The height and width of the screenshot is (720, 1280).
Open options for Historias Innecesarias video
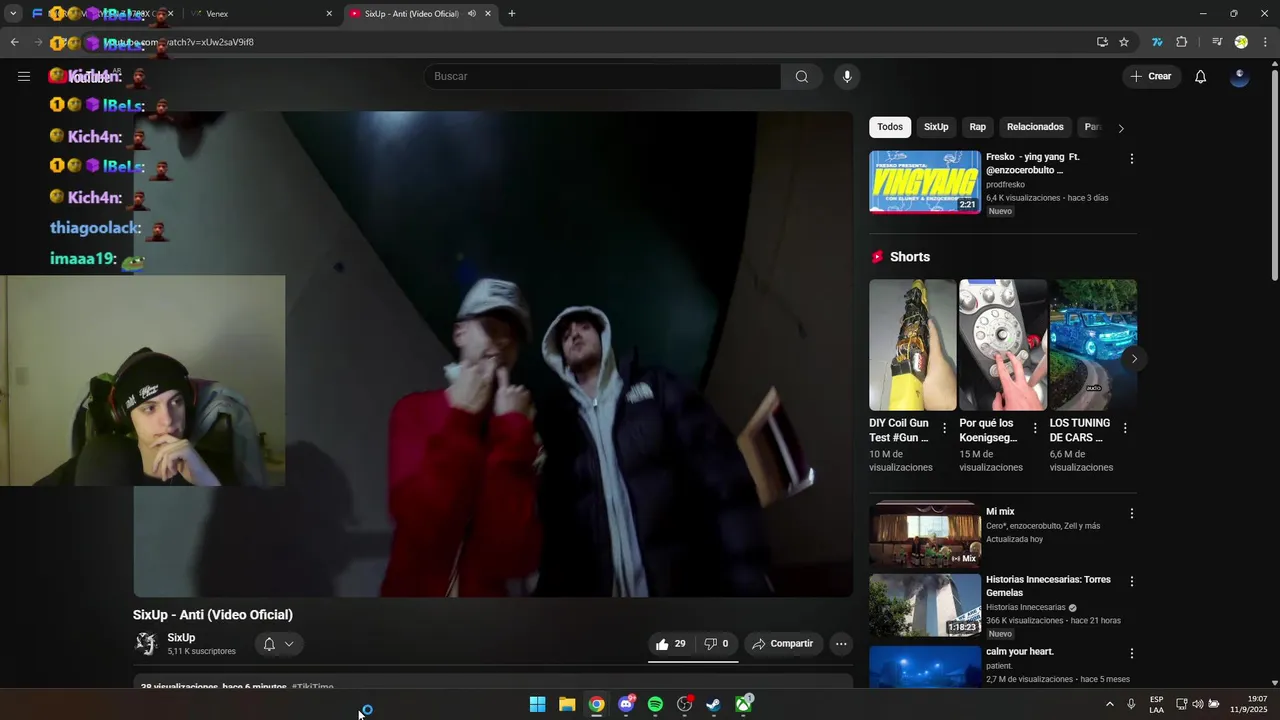[x=1132, y=581]
